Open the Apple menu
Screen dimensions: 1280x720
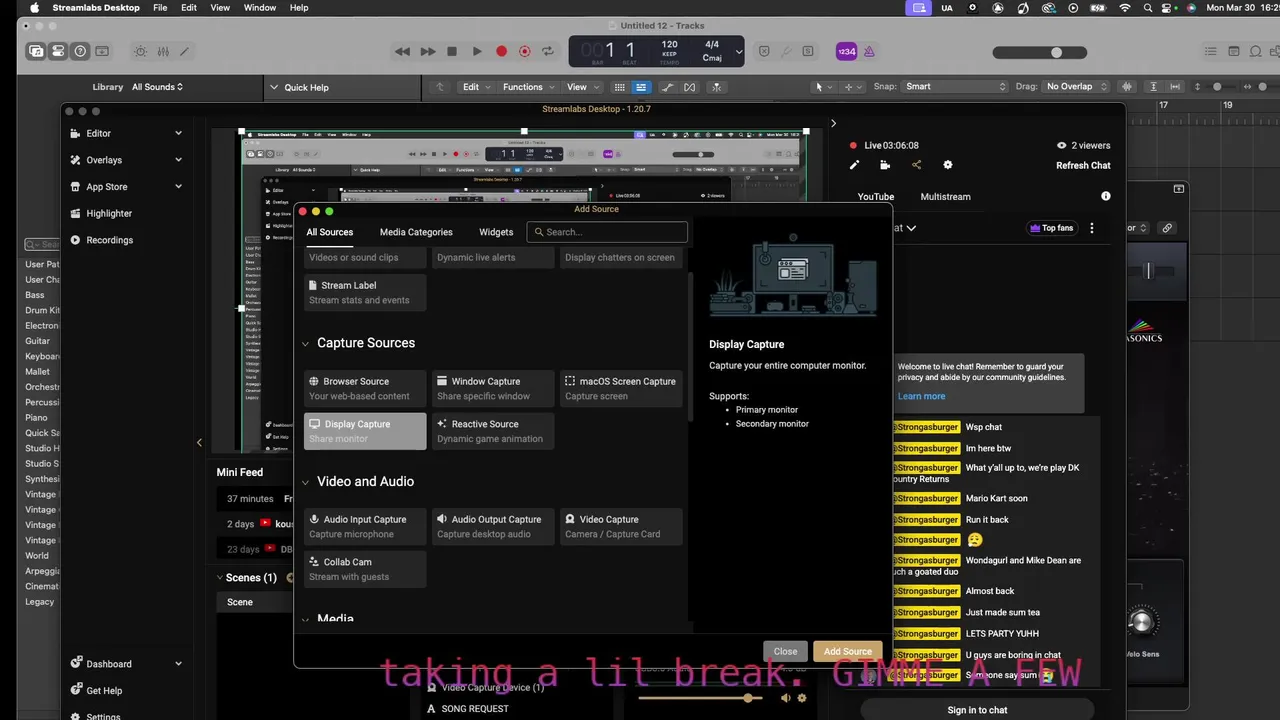(34, 7)
